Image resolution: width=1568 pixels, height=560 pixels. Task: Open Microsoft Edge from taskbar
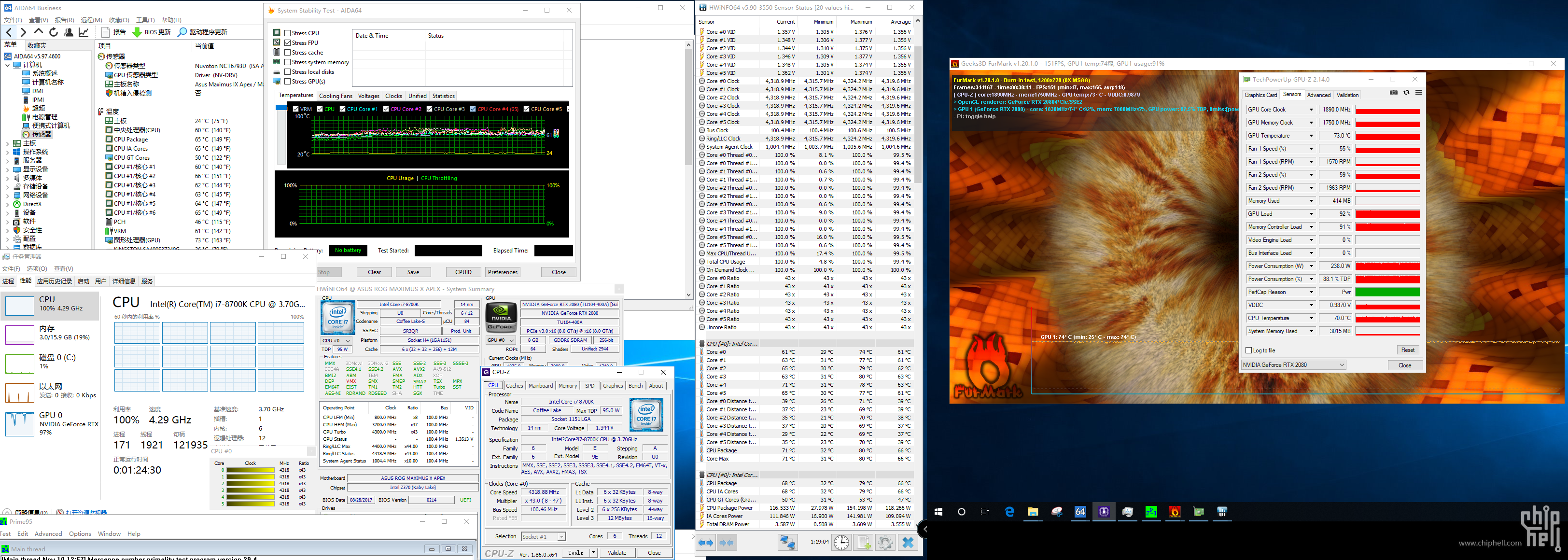click(x=1009, y=512)
